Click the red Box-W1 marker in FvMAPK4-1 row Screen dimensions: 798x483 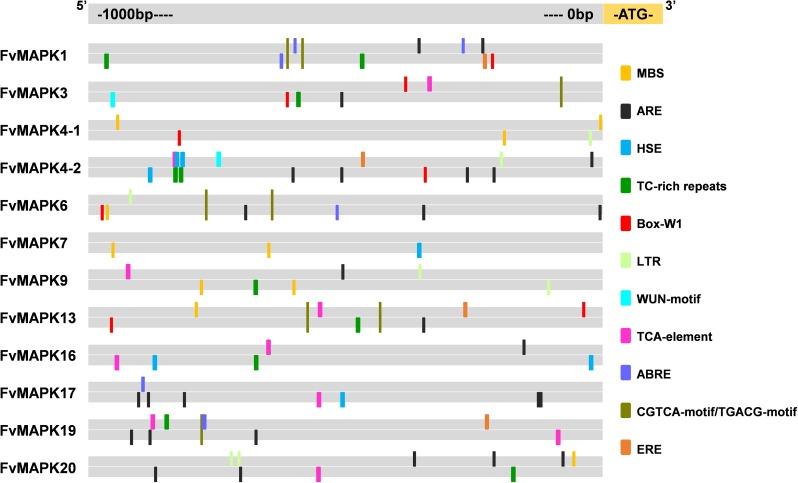(x=179, y=137)
